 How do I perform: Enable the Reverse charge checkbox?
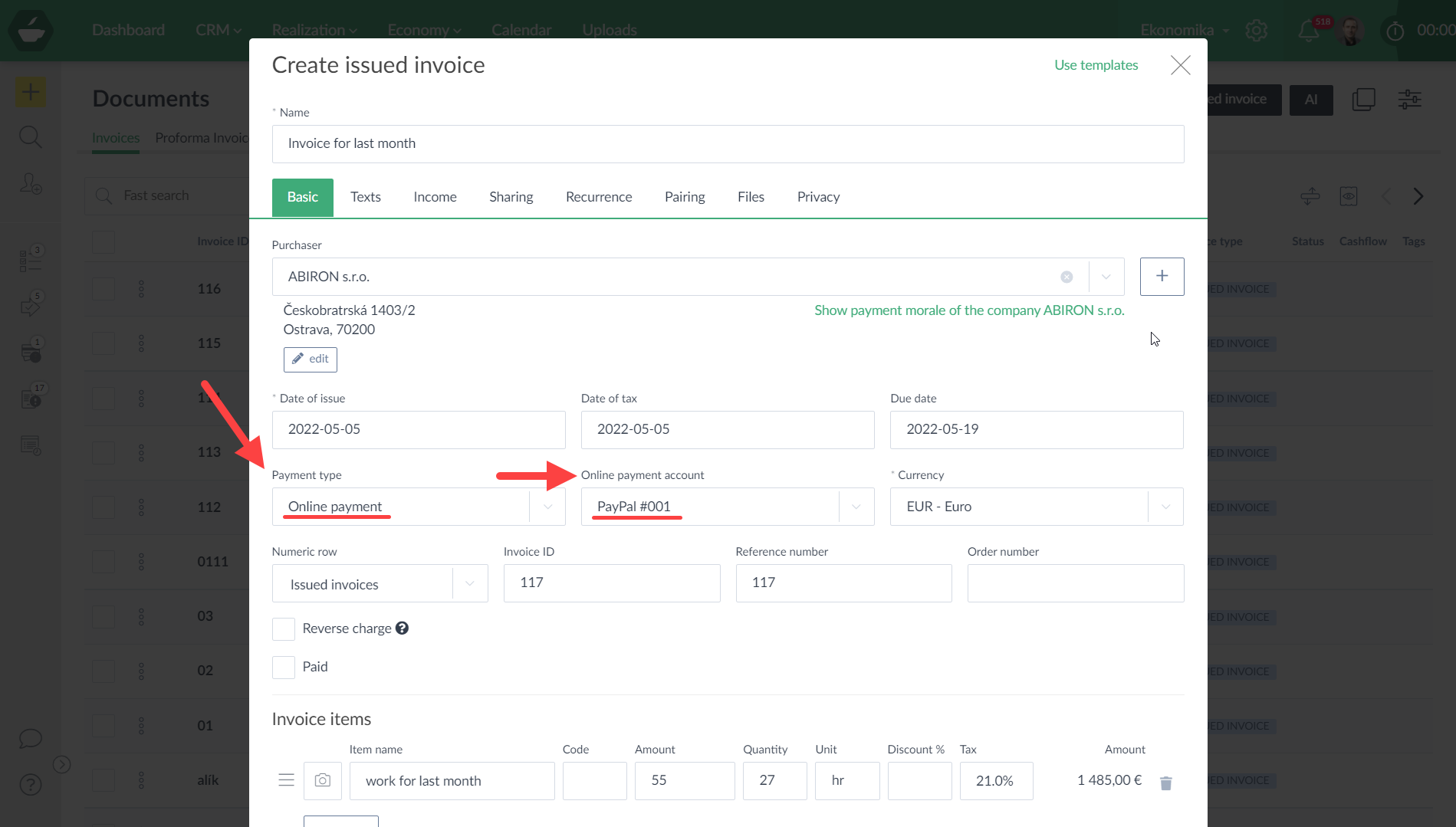tap(284, 629)
